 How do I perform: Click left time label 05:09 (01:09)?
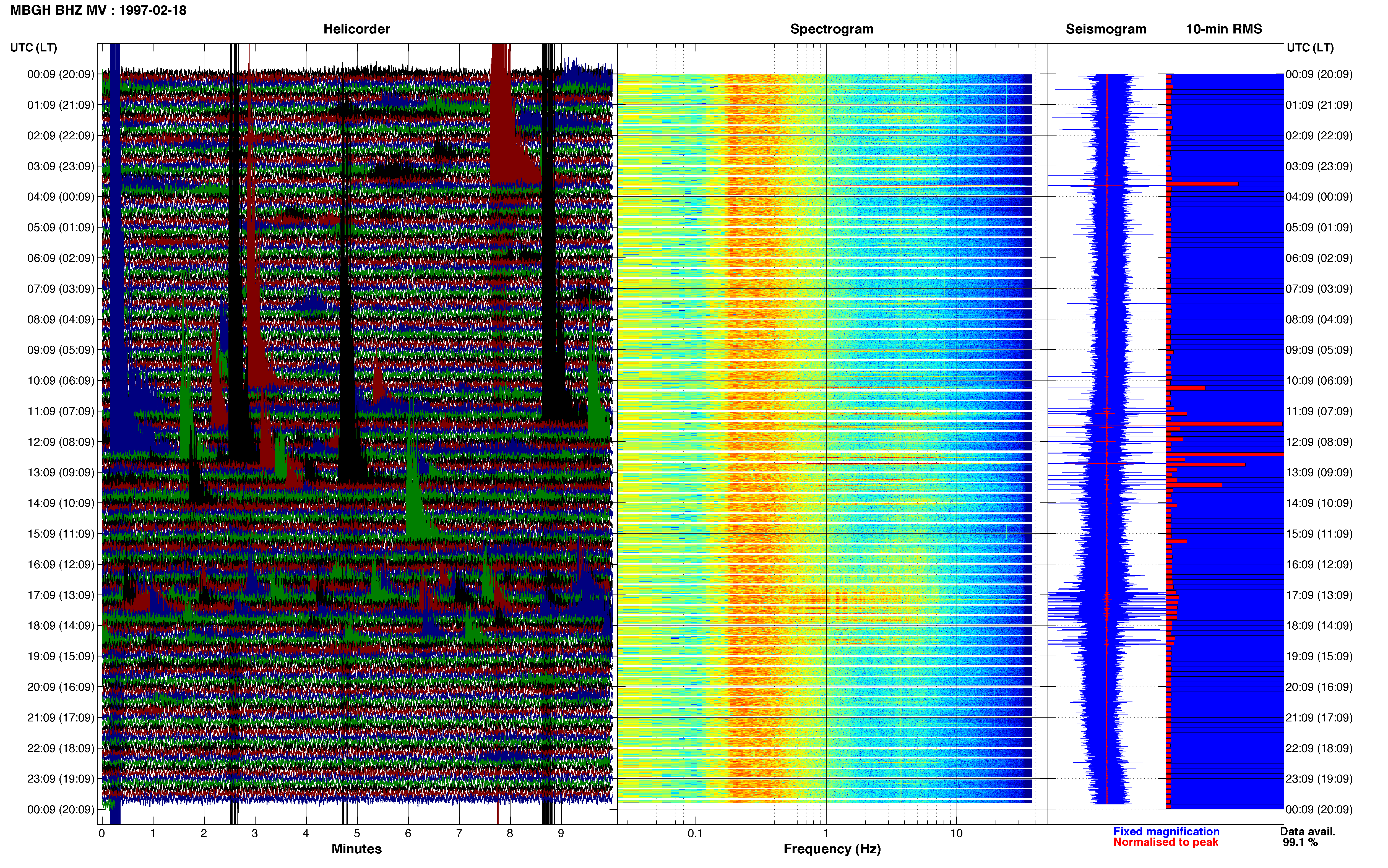click(x=61, y=227)
